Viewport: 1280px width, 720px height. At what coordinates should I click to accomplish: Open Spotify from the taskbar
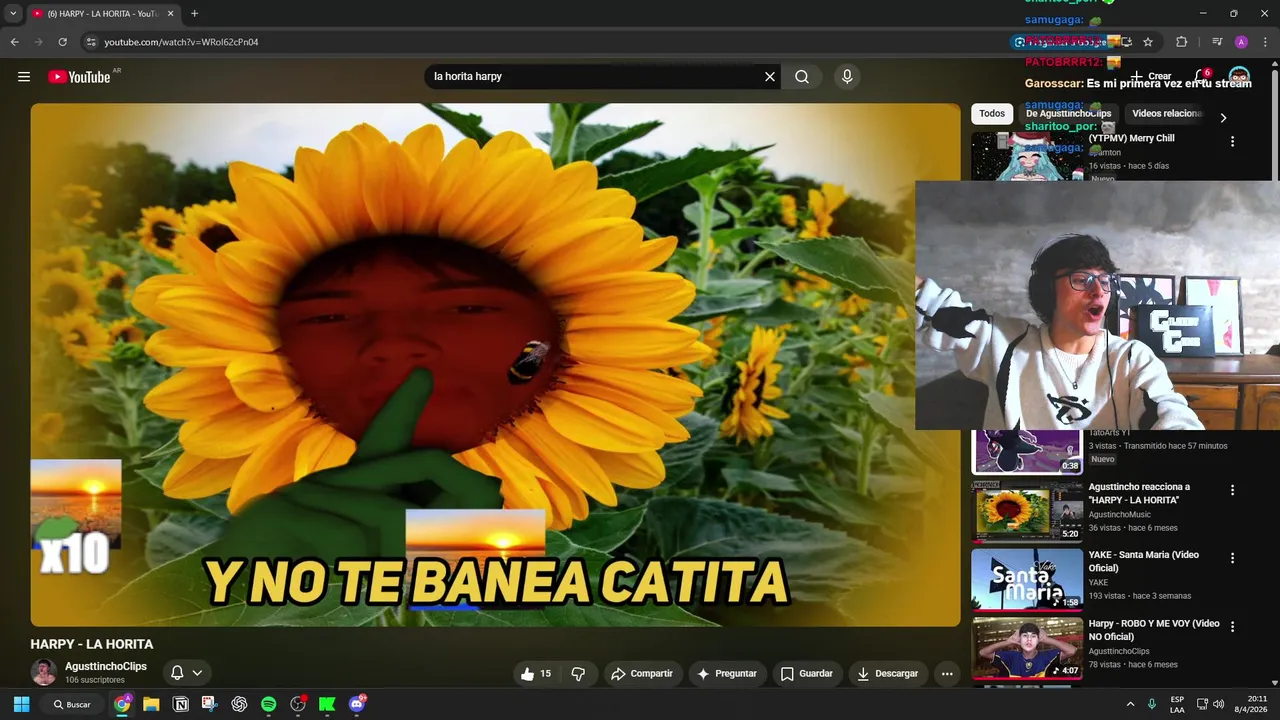269,704
